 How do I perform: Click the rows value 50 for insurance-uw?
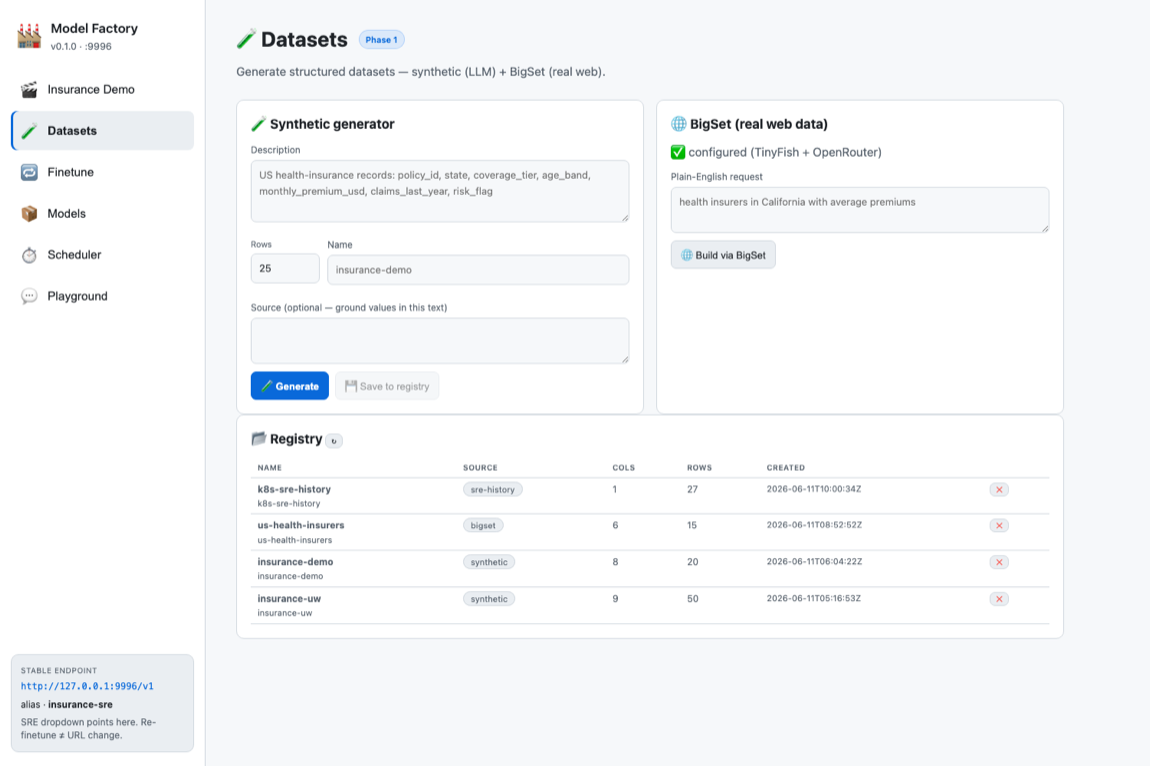coord(693,599)
